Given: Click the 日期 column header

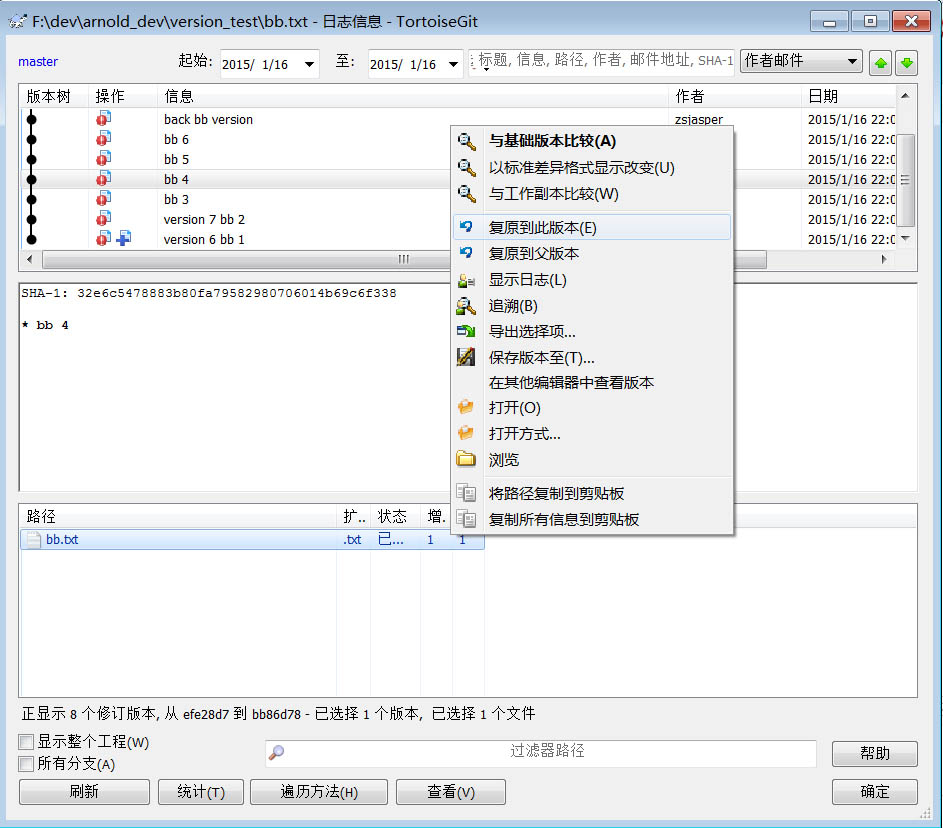Looking at the screenshot, I should point(849,96).
